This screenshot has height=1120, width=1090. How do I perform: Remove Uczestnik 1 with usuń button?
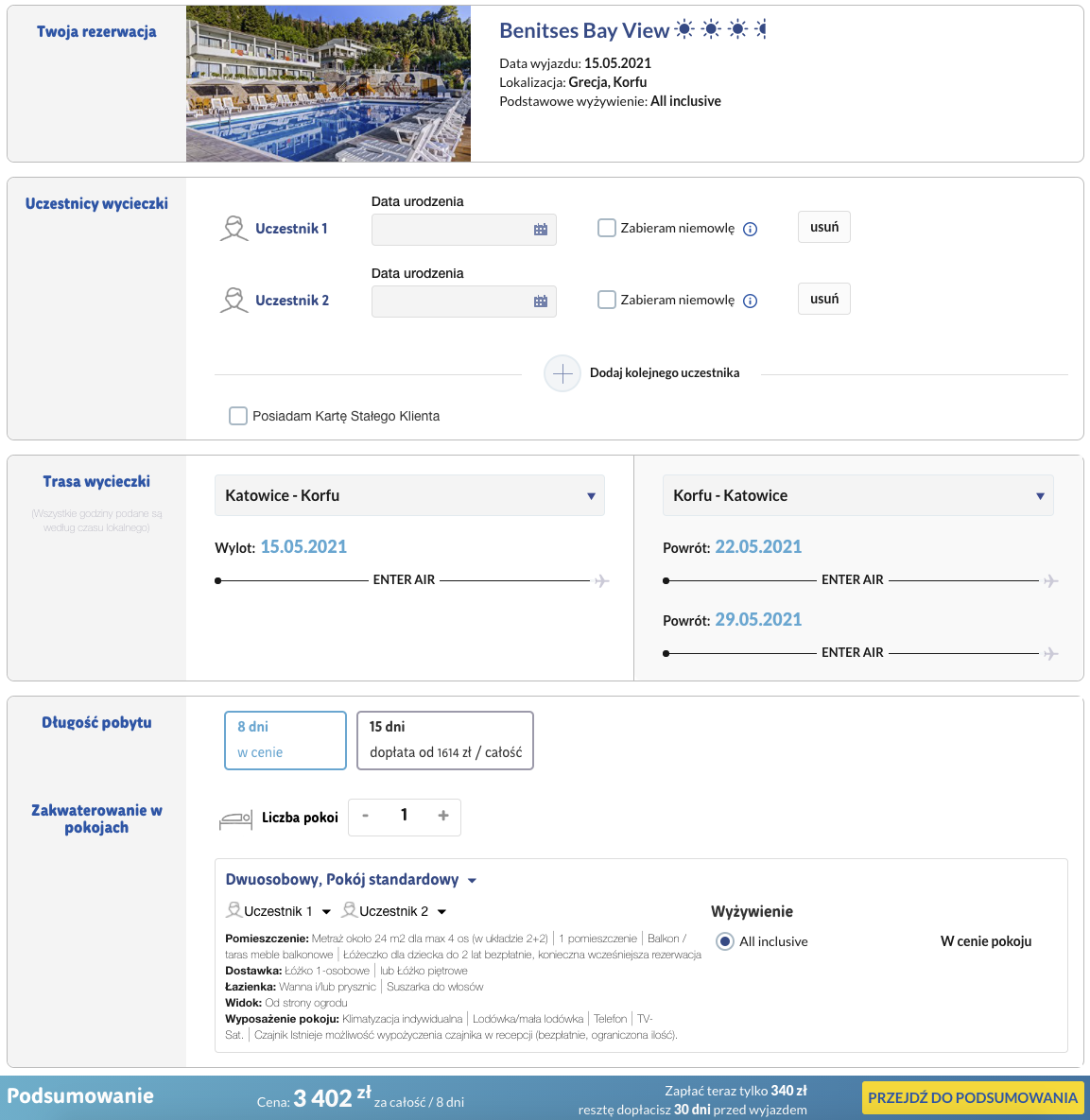(823, 227)
